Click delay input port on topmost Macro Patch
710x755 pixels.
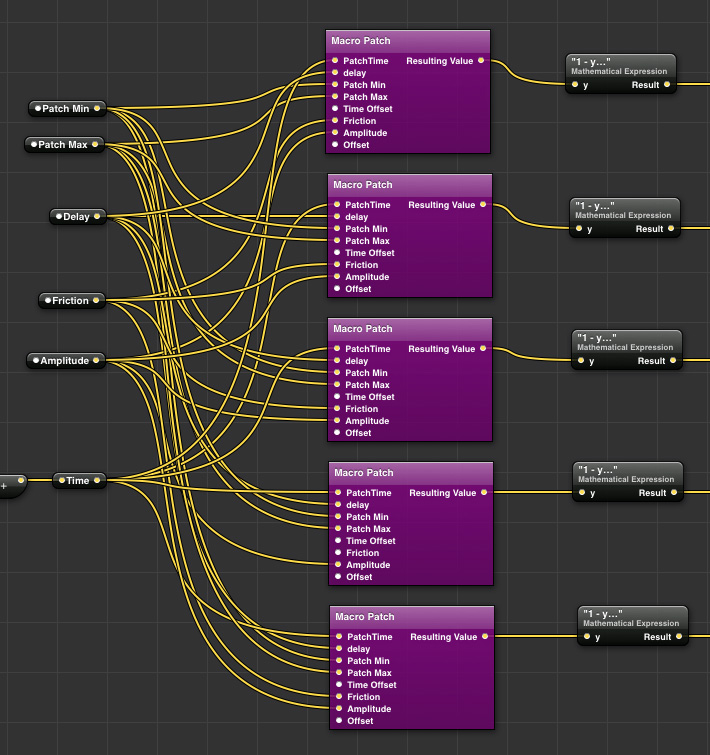(x=335, y=73)
